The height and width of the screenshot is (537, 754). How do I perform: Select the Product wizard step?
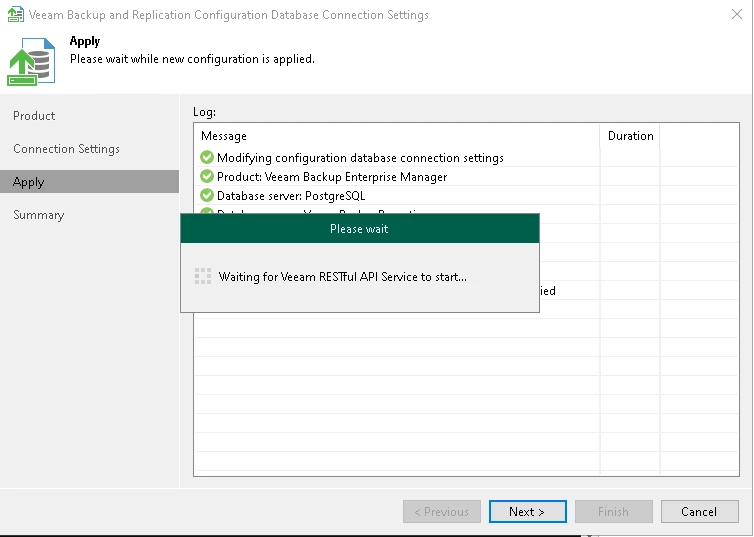(x=34, y=116)
